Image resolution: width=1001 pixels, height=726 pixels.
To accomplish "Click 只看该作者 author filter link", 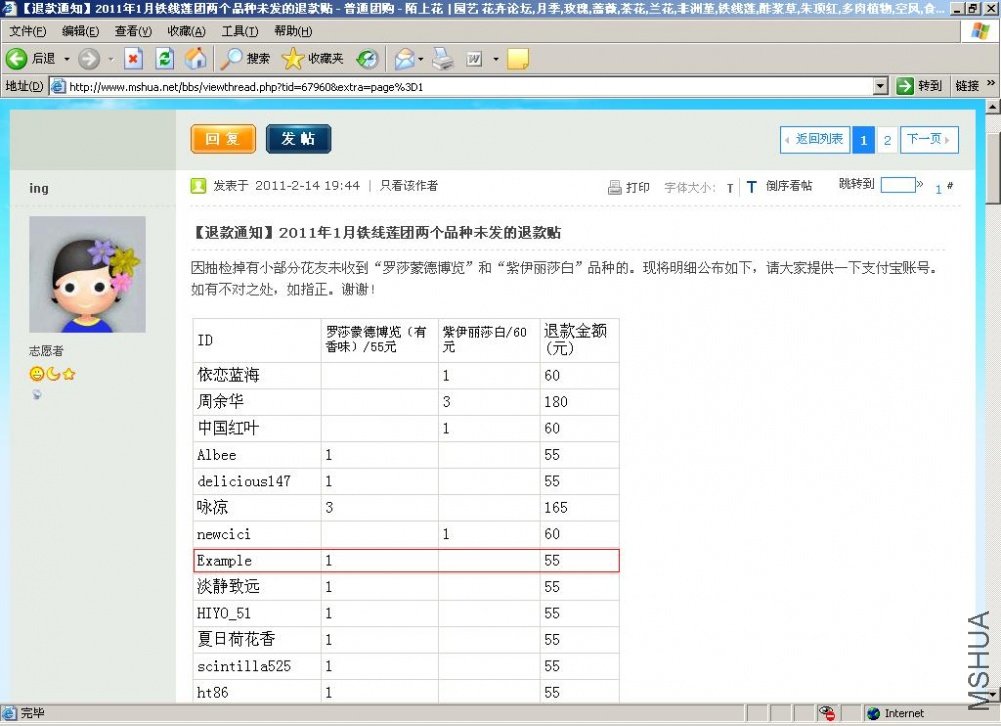I will (x=408, y=186).
